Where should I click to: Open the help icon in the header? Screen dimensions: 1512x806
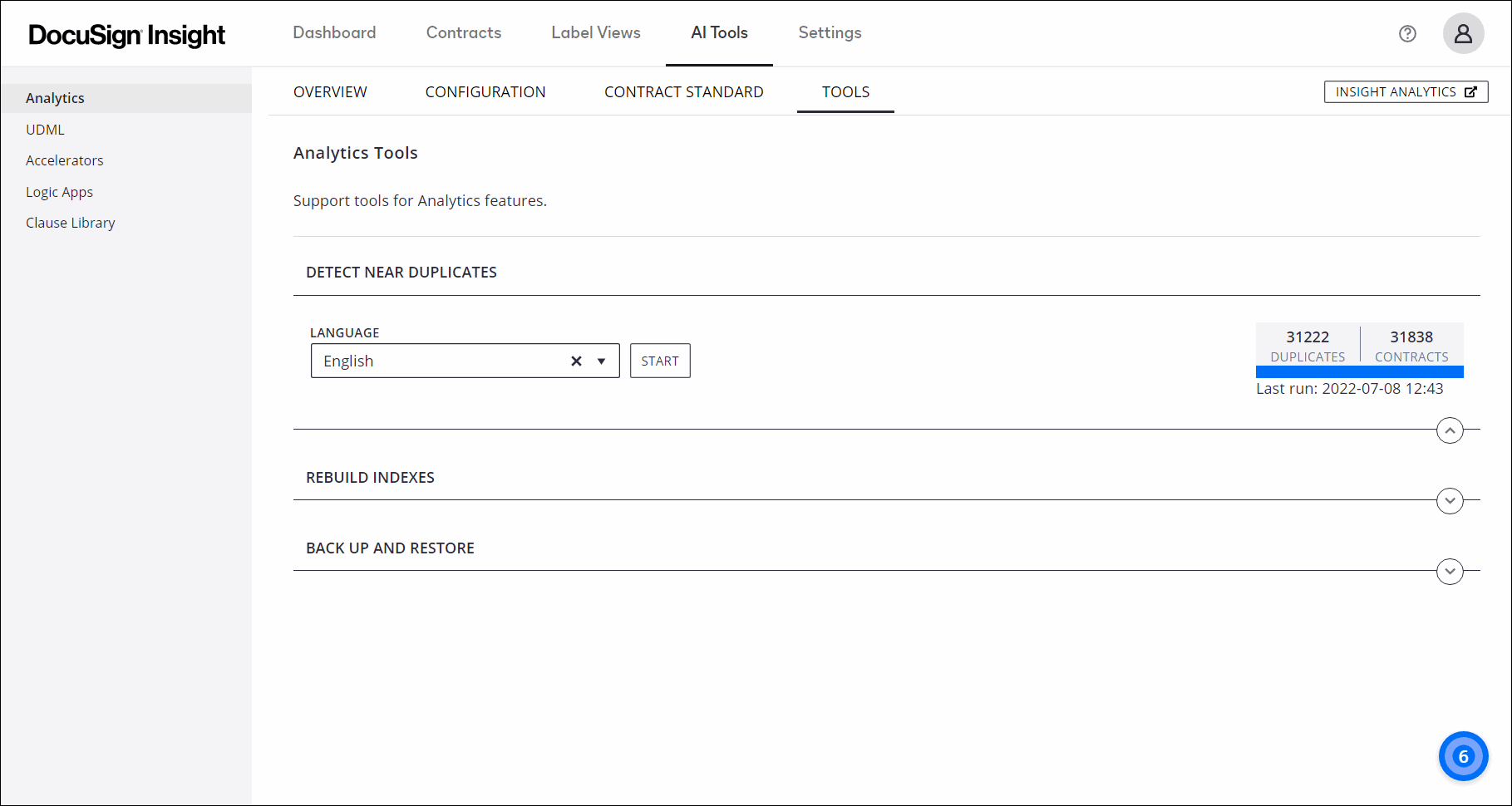pyautogui.click(x=1406, y=33)
